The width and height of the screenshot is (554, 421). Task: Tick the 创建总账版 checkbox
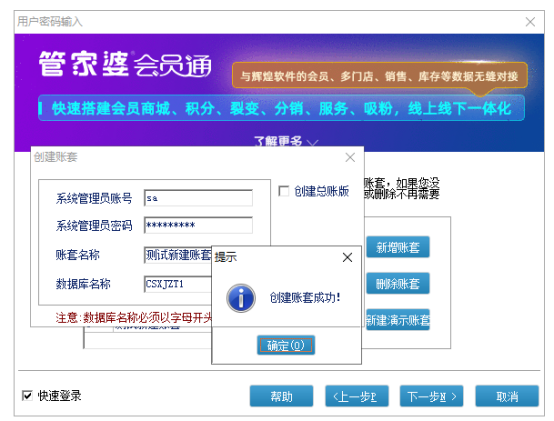(284, 191)
